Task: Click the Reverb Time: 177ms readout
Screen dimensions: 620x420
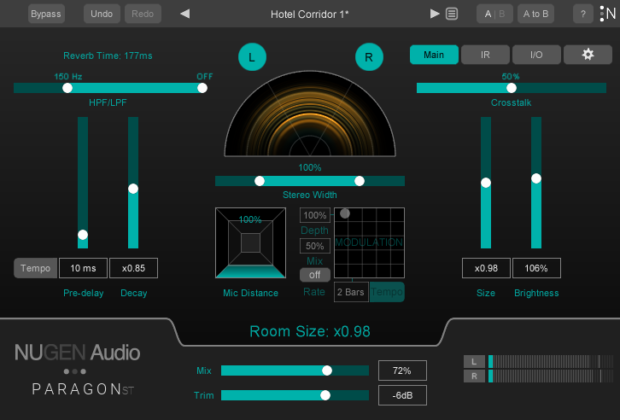Action: (108, 56)
